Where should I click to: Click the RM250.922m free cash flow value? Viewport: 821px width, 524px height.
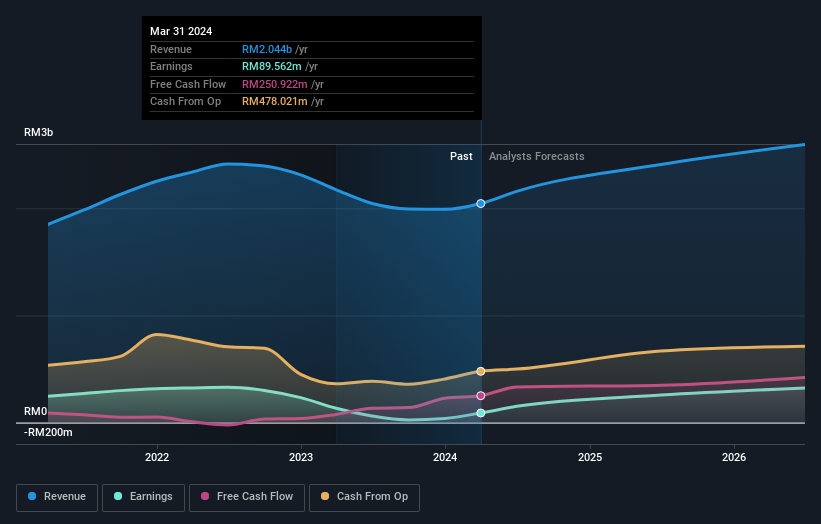click(275, 84)
